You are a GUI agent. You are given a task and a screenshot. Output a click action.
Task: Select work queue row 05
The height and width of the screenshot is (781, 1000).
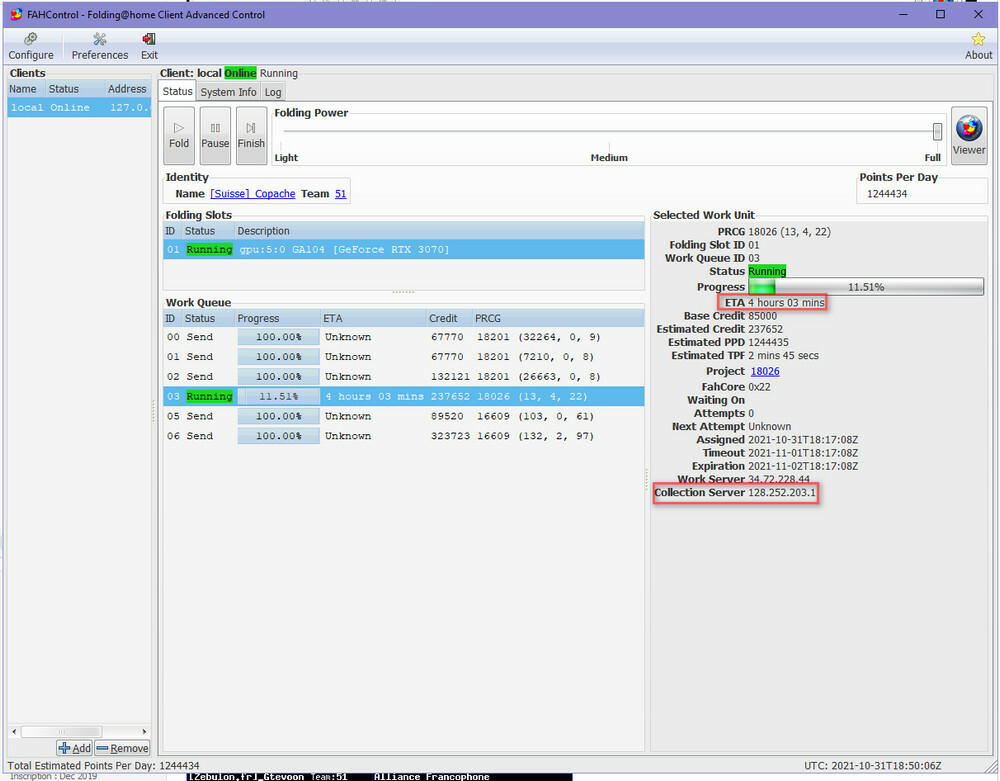[x=404, y=416]
